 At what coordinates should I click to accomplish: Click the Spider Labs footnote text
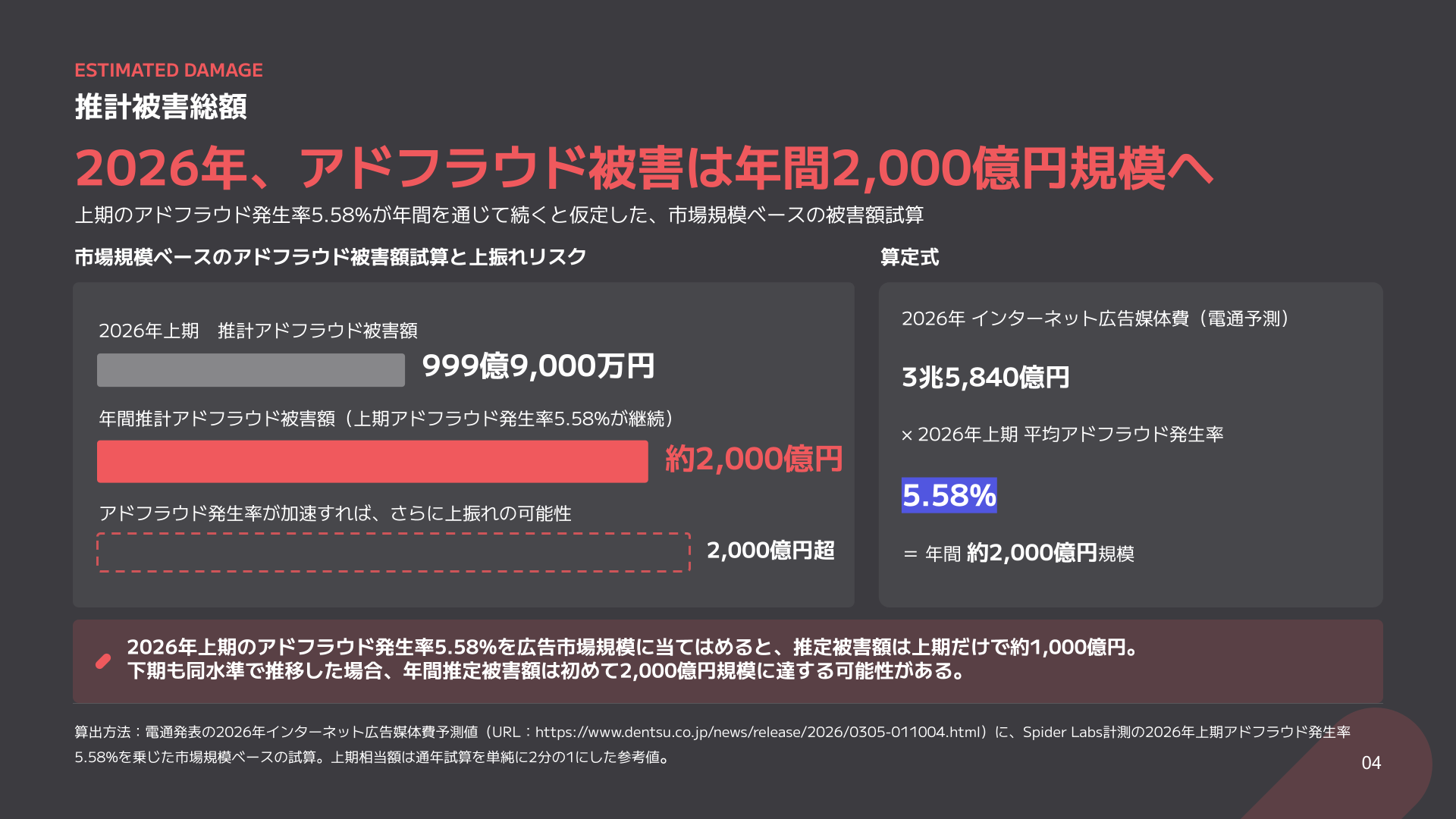click(1187, 733)
